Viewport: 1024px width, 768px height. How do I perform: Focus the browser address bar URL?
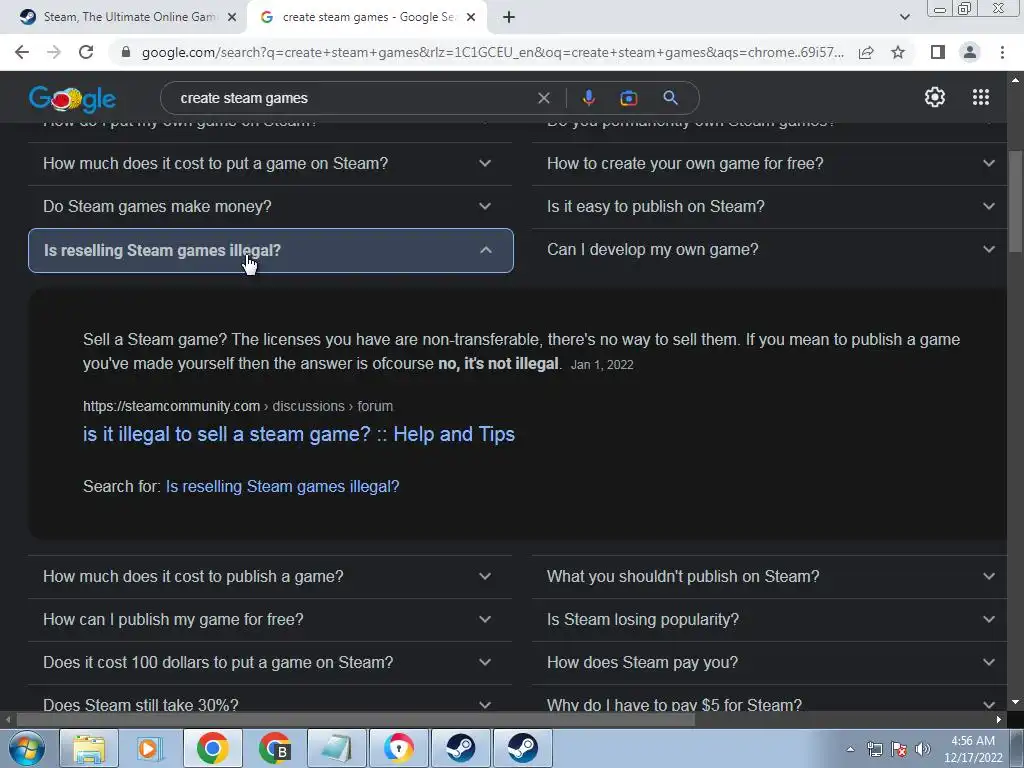tap(492, 52)
